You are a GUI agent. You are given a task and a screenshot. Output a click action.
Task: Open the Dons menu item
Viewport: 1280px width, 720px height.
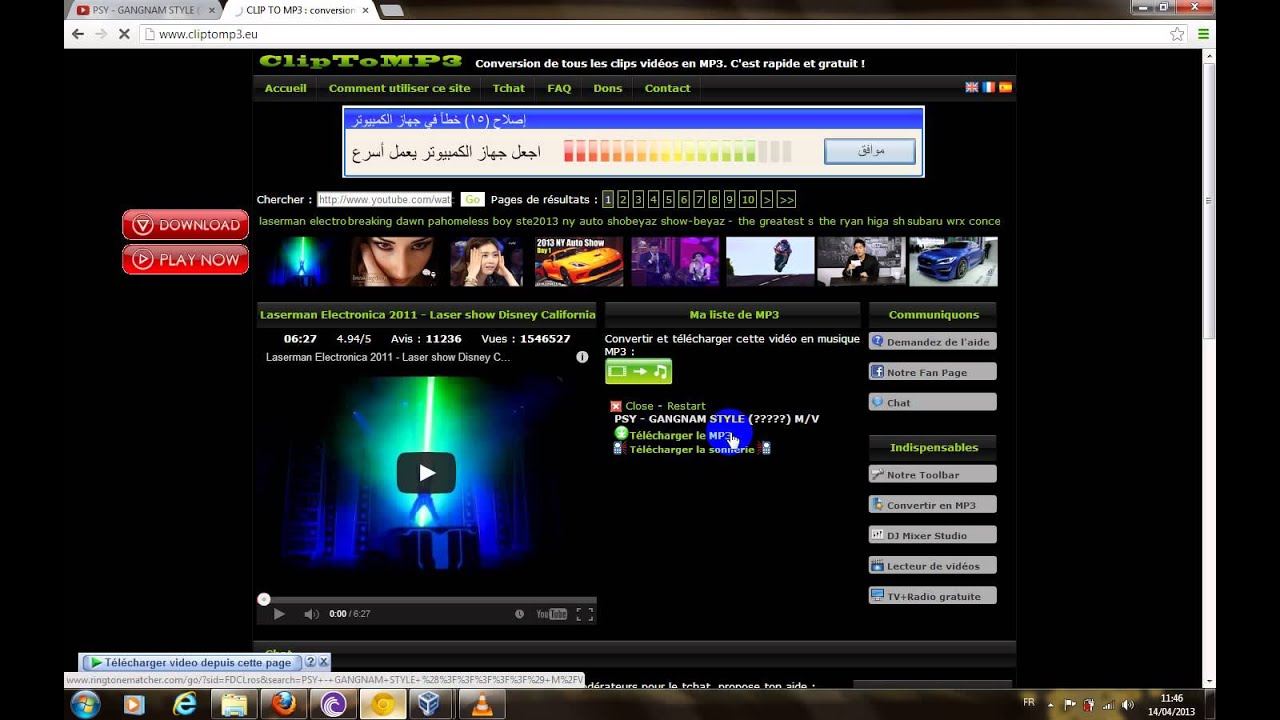click(x=607, y=88)
